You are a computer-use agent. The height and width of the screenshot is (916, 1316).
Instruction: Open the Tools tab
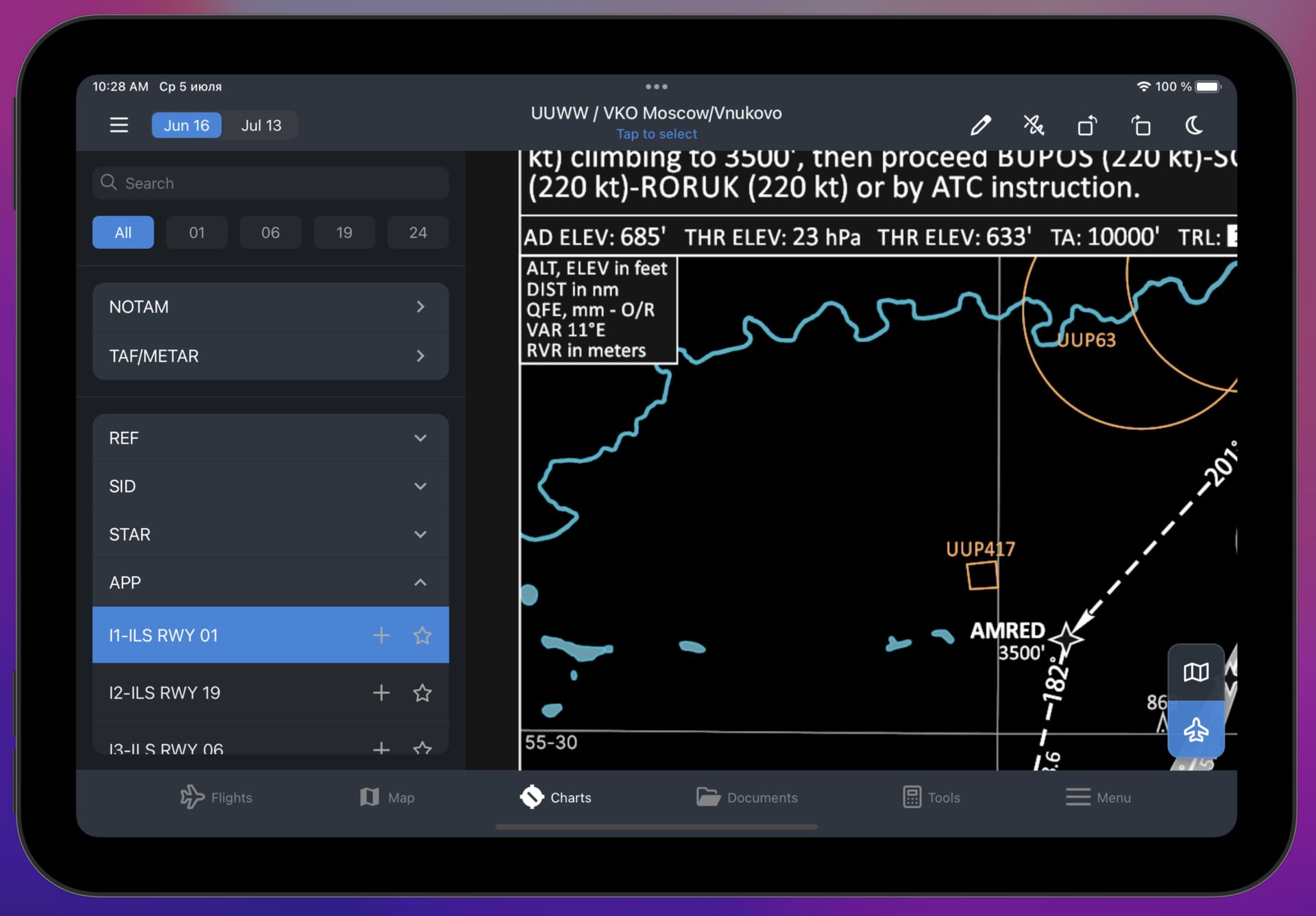[931, 797]
